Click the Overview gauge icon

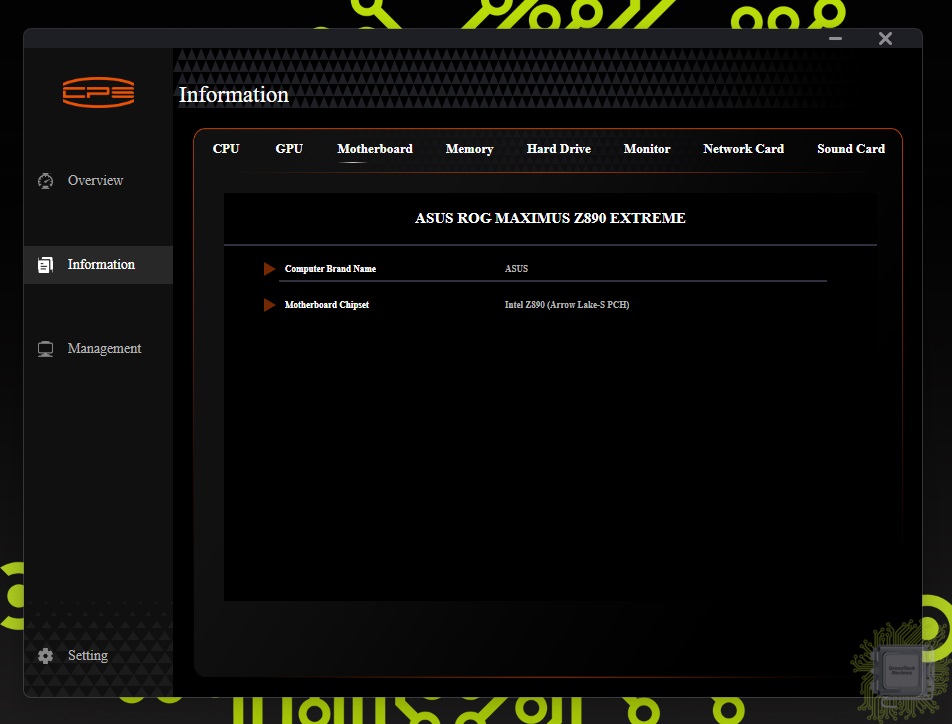pos(46,181)
